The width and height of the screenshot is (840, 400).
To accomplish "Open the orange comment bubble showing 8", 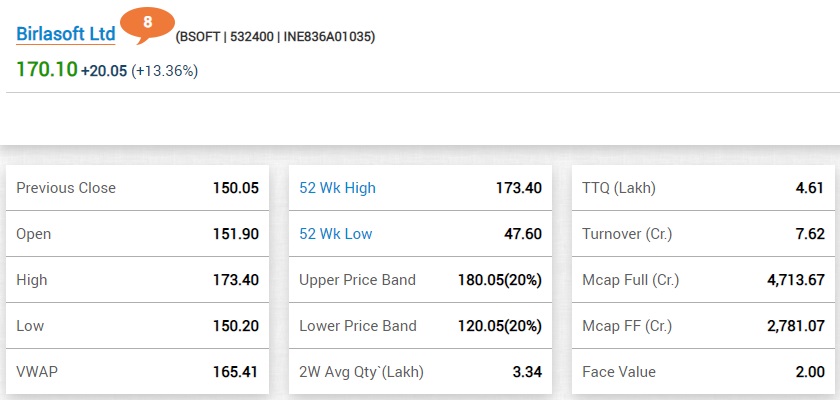I will click(147, 25).
